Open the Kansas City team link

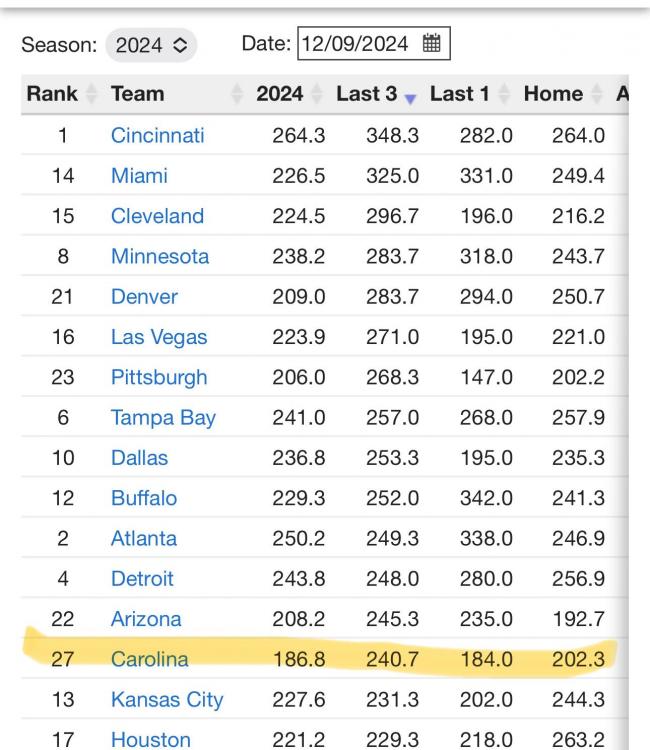pos(167,700)
